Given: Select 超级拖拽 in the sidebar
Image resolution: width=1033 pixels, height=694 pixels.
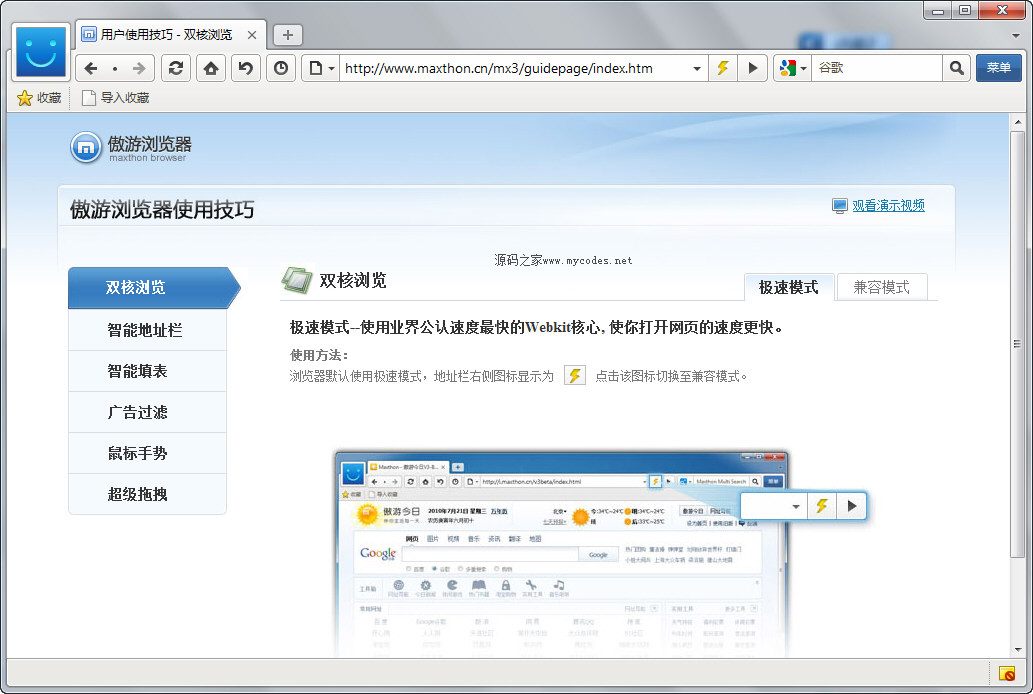Looking at the screenshot, I should pyautogui.click(x=148, y=494).
